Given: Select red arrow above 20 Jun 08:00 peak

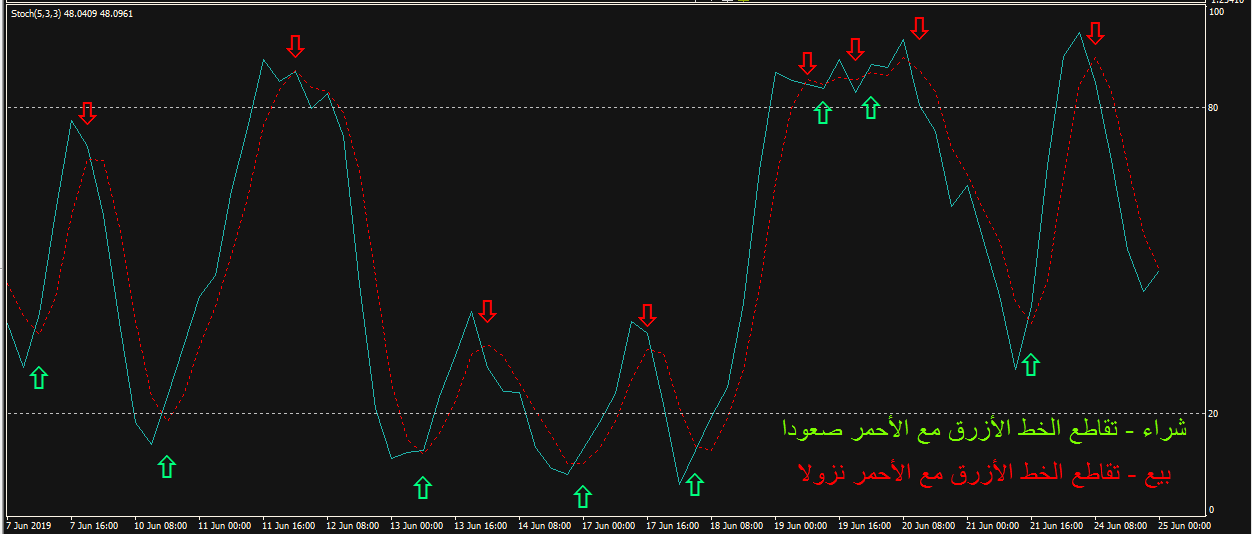Looking at the screenshot, I should point(919,28).
